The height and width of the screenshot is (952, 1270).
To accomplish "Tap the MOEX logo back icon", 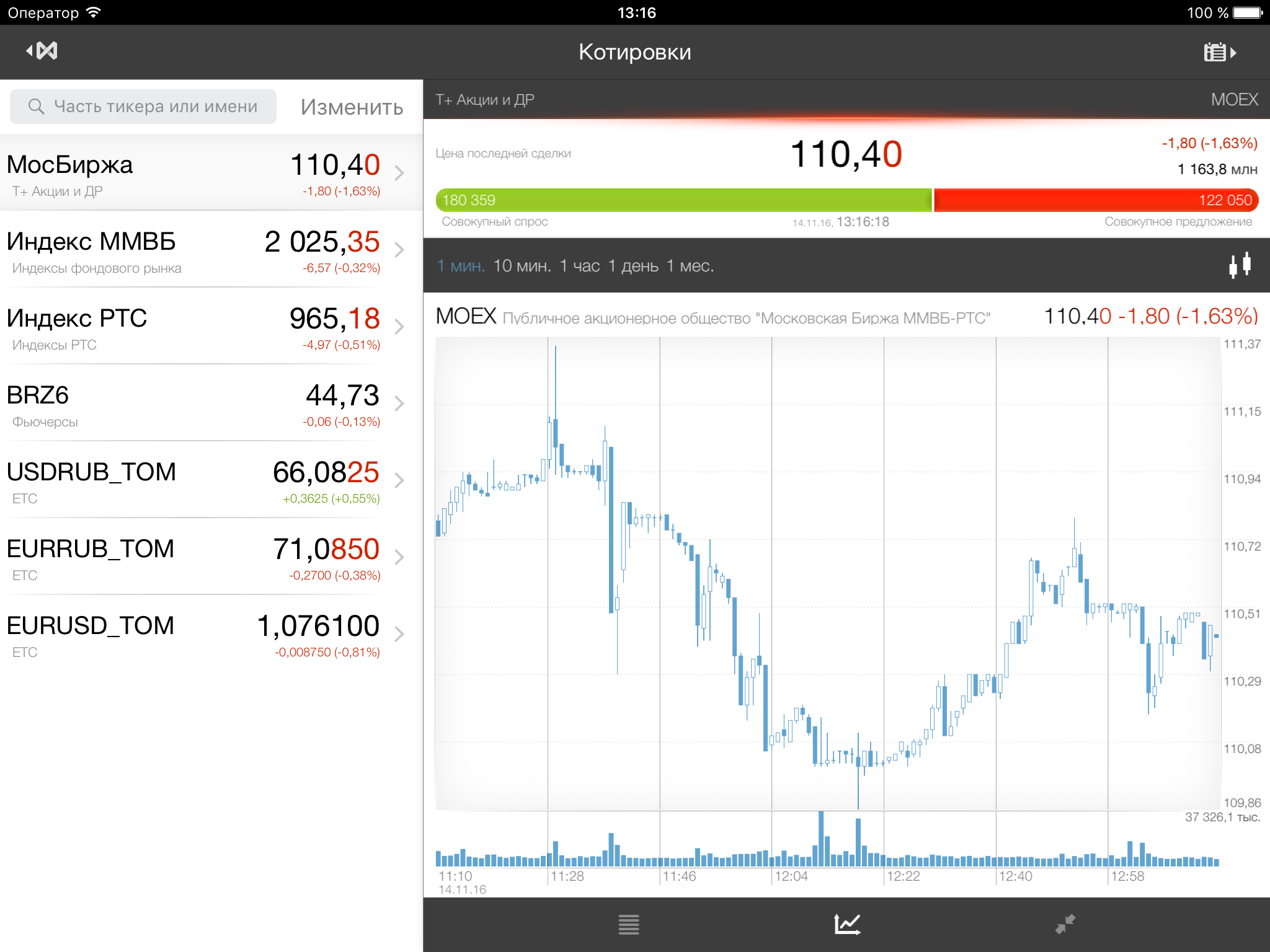I will [x=42, y=51].
